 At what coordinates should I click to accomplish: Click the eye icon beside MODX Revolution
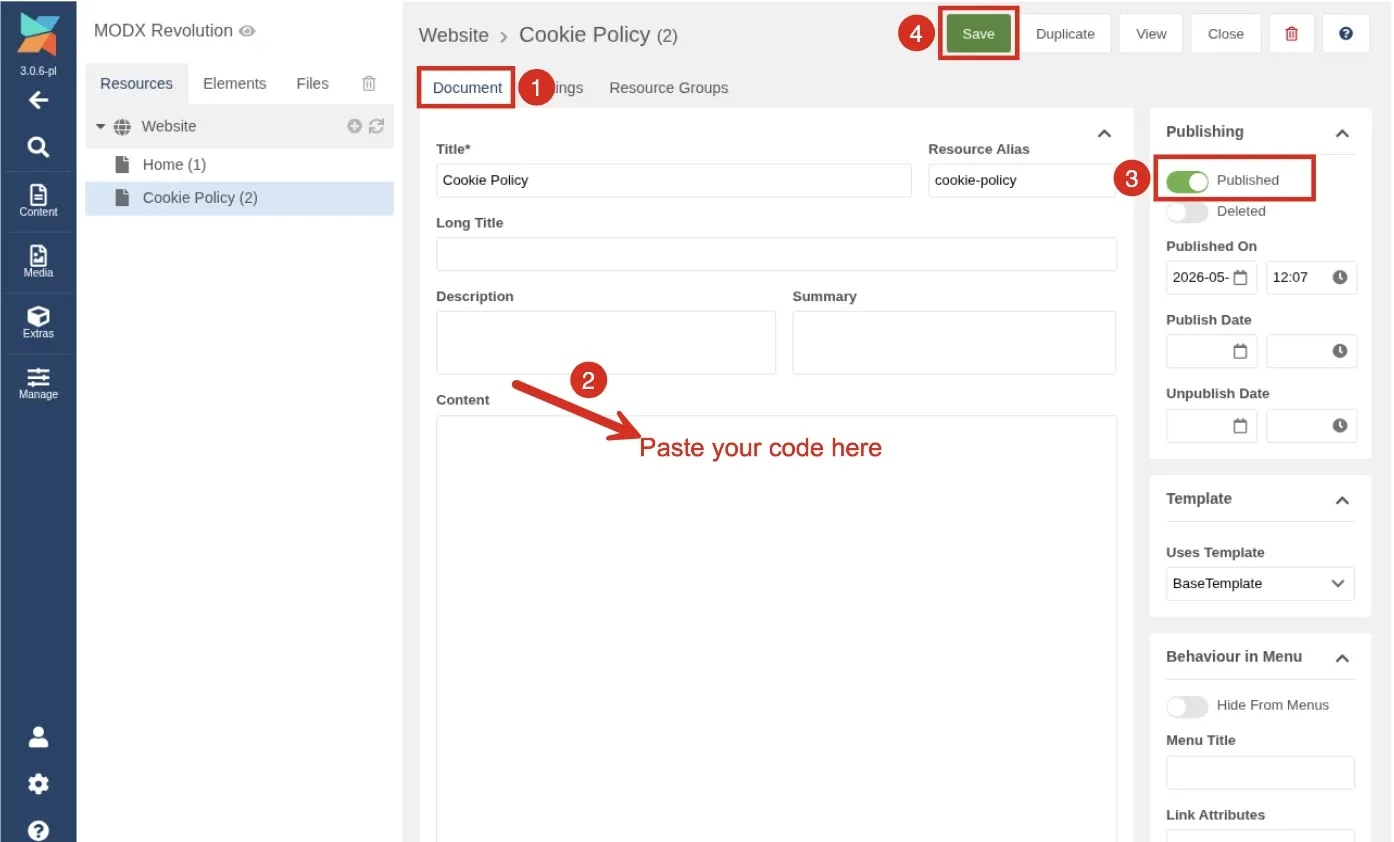point(247,31)
